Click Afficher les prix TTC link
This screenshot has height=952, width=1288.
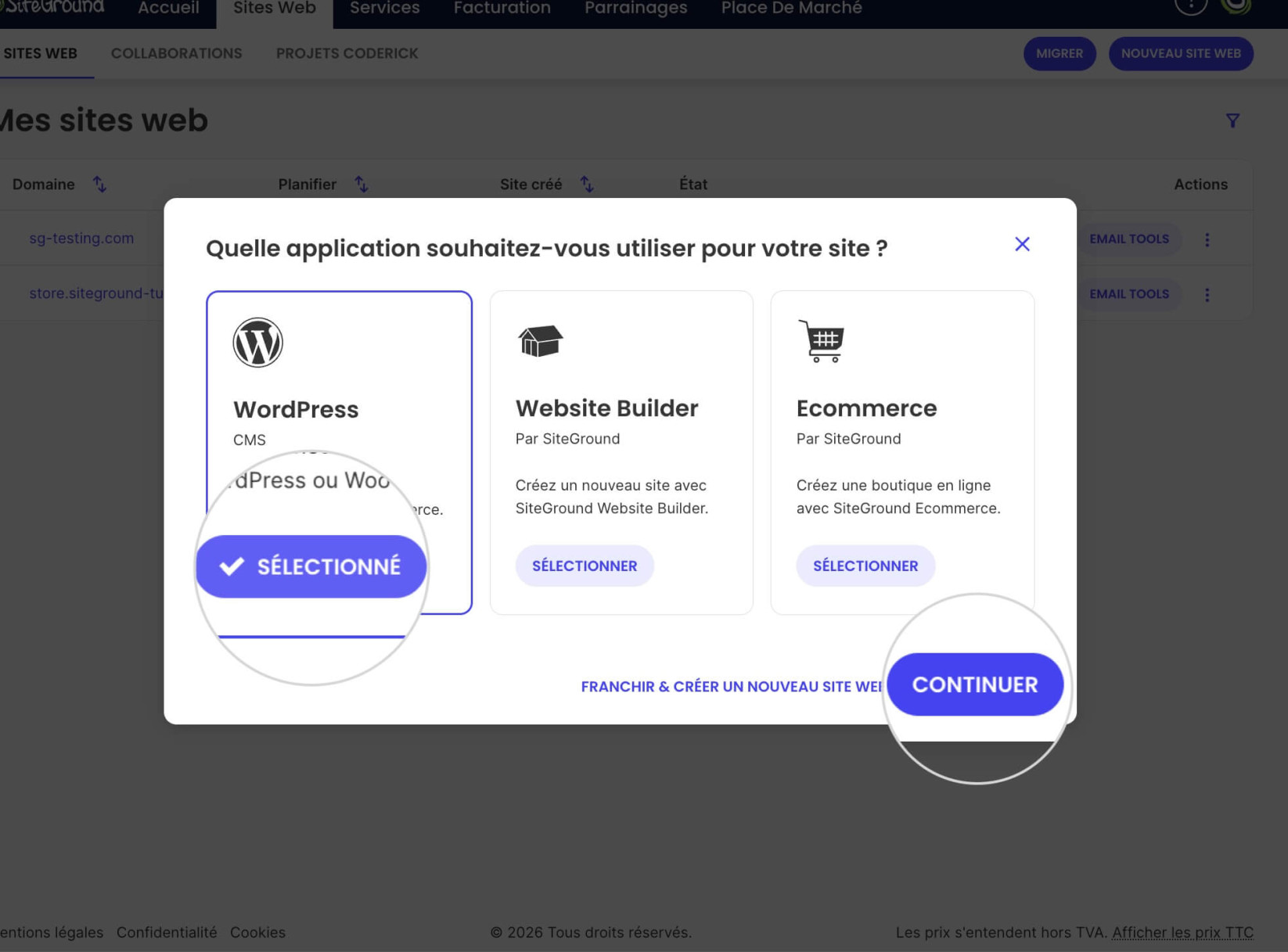point(1182,932)
